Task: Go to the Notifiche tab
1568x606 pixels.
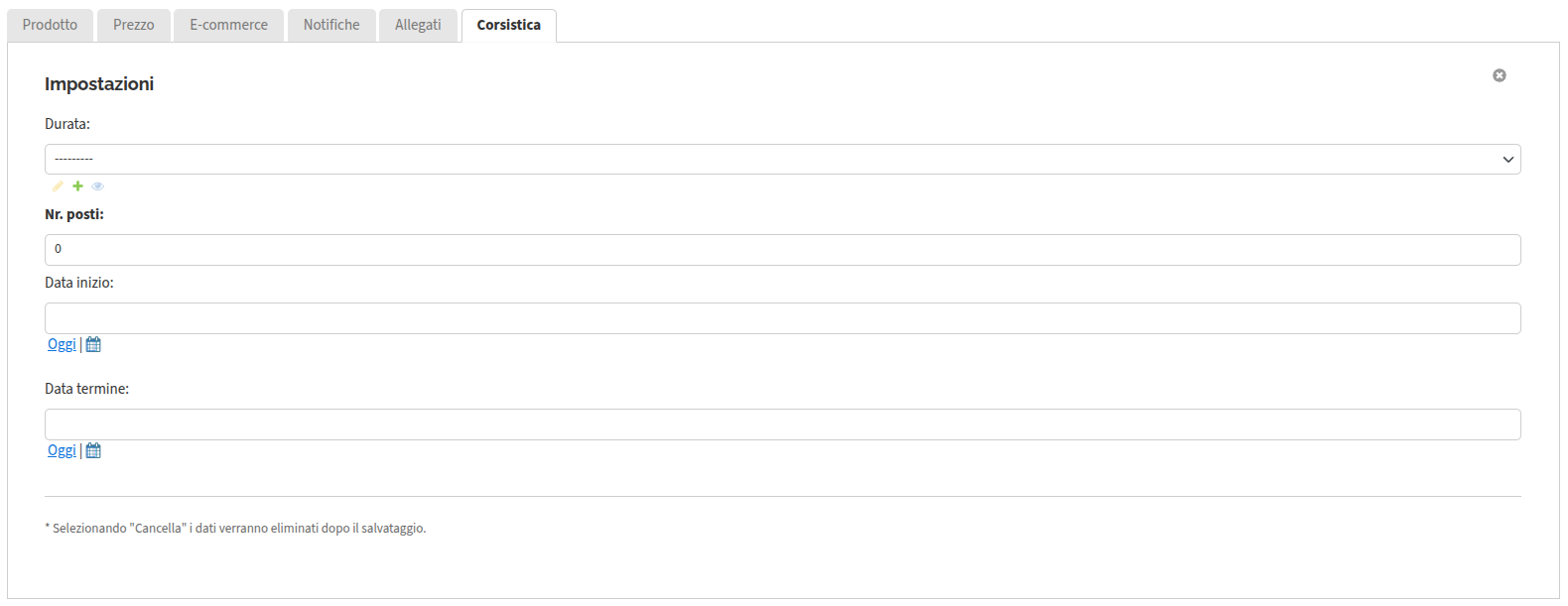Action: pos(331,25)
